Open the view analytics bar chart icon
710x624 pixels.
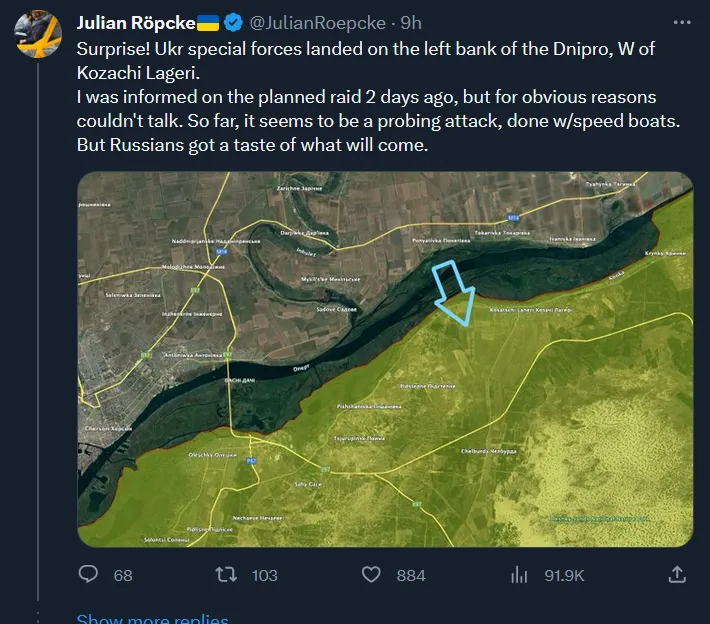pos(519,574)
